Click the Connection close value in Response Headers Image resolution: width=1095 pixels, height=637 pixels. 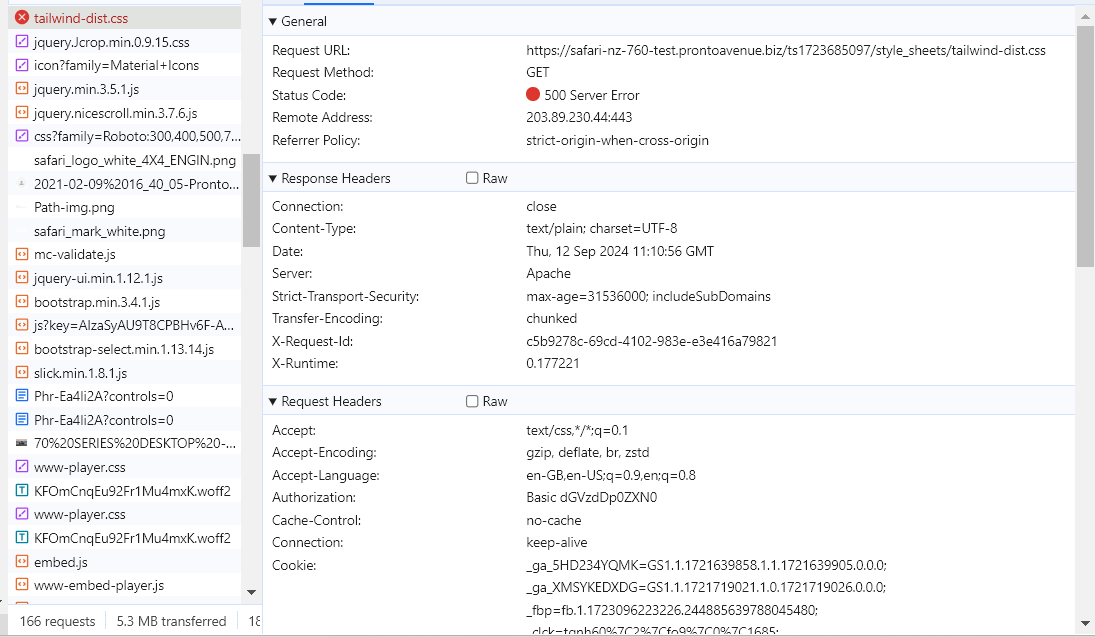pos(541,207)
